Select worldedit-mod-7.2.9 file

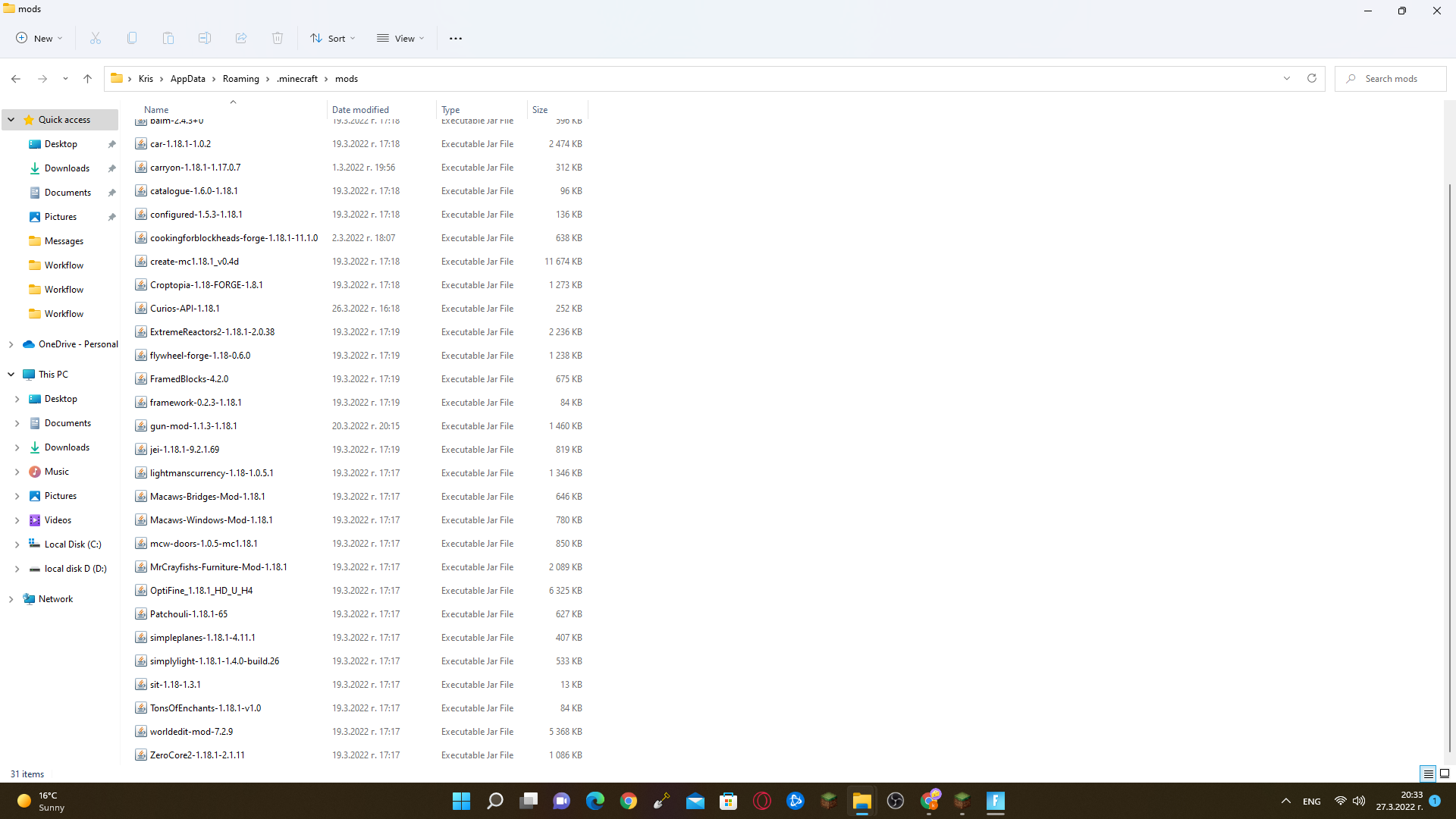click(191, 732)
